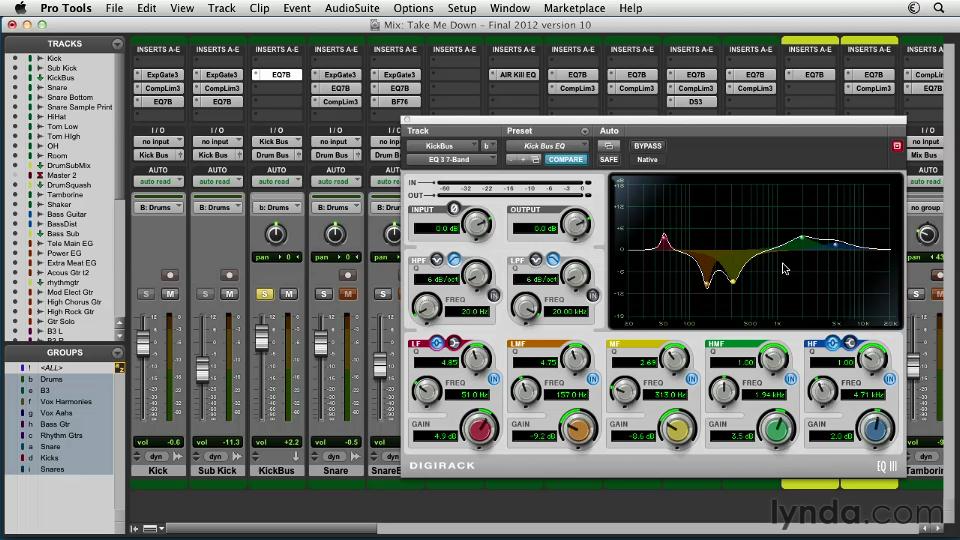Open the TRACKS list menu arrow

117,43
